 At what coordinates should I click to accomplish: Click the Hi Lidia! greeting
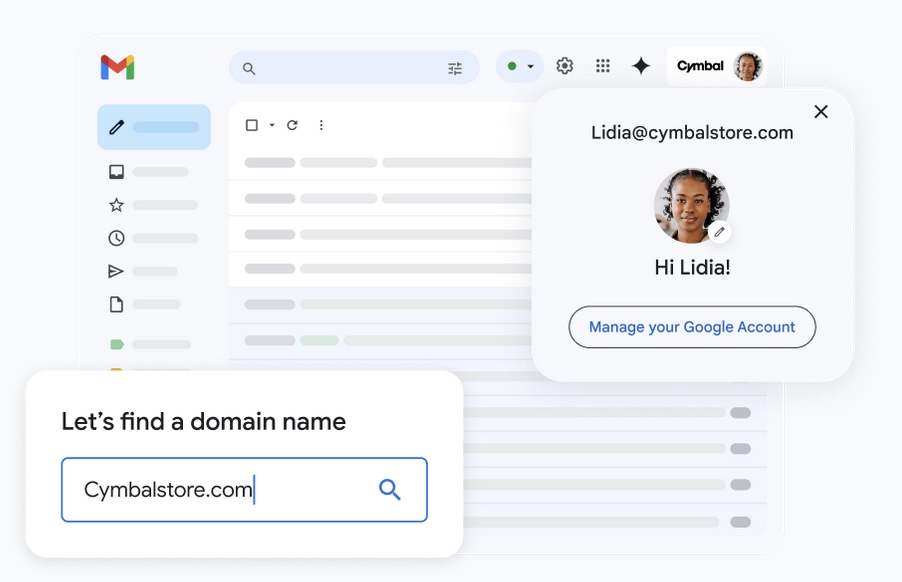[693, 267]
